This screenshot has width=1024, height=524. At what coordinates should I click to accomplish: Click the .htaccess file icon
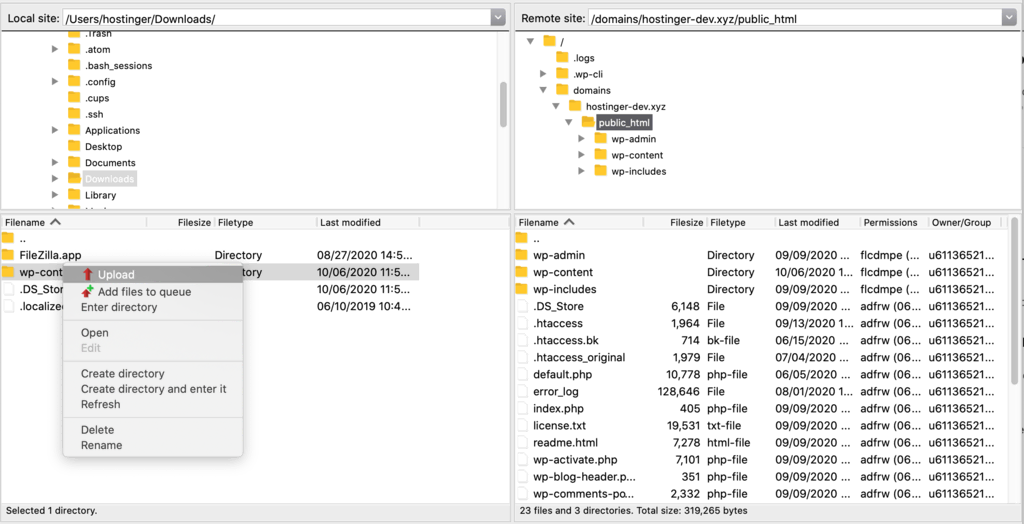tap(521, 323)
